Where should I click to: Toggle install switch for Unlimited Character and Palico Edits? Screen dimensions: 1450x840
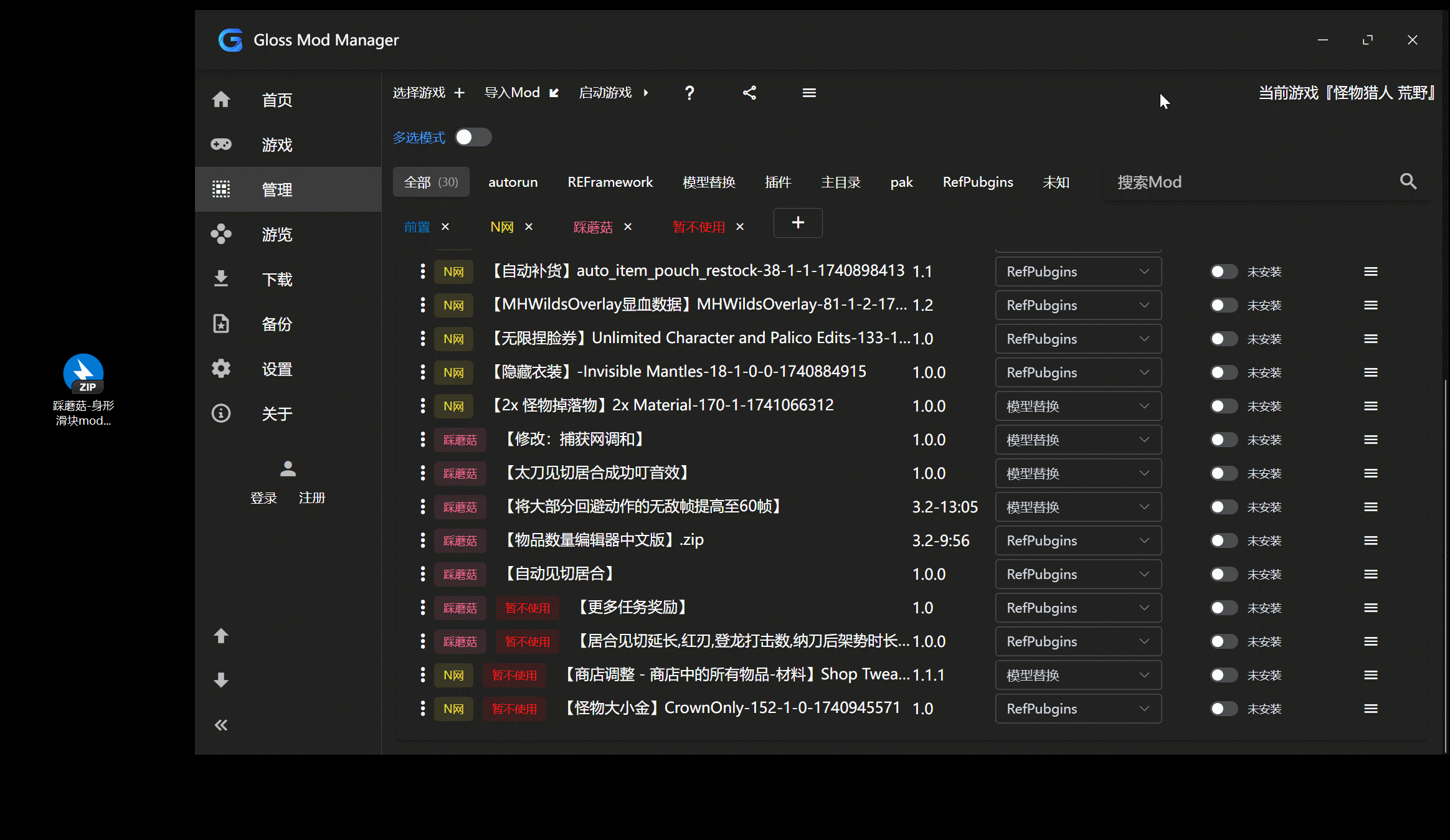[1223, 339]
